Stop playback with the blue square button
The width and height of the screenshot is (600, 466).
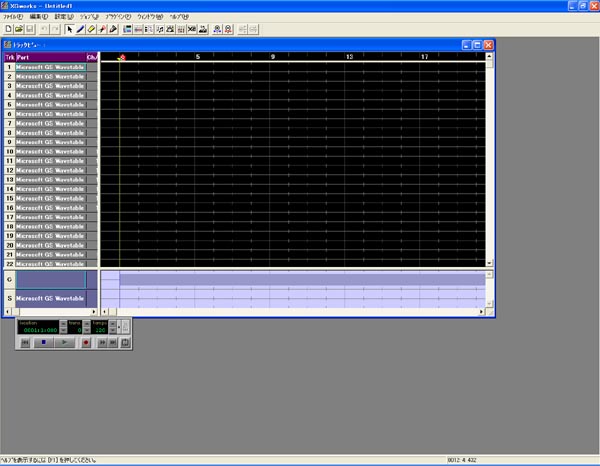(x=43, y=342)
